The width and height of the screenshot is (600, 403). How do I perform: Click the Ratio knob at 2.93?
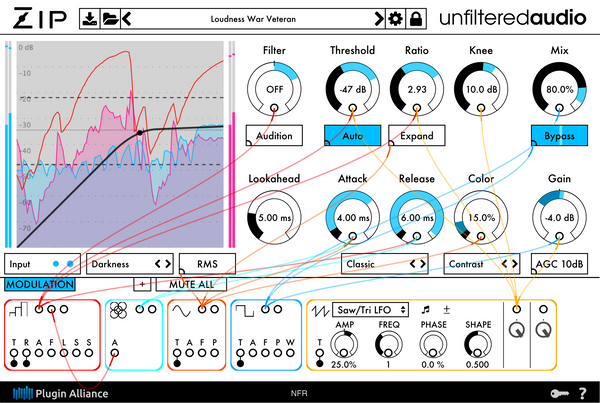(417, 89)
